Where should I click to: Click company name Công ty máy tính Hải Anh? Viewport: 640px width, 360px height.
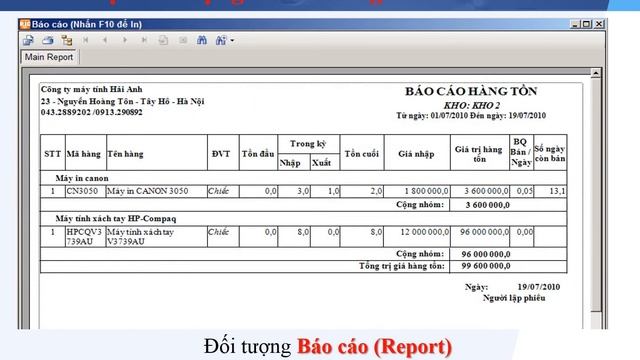(92, 89)
